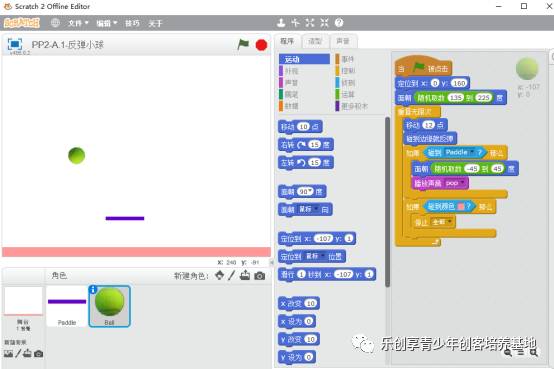Screen dimensions: 554x369
Task: Create new sprite from camera icon
Action: (260, 276)
